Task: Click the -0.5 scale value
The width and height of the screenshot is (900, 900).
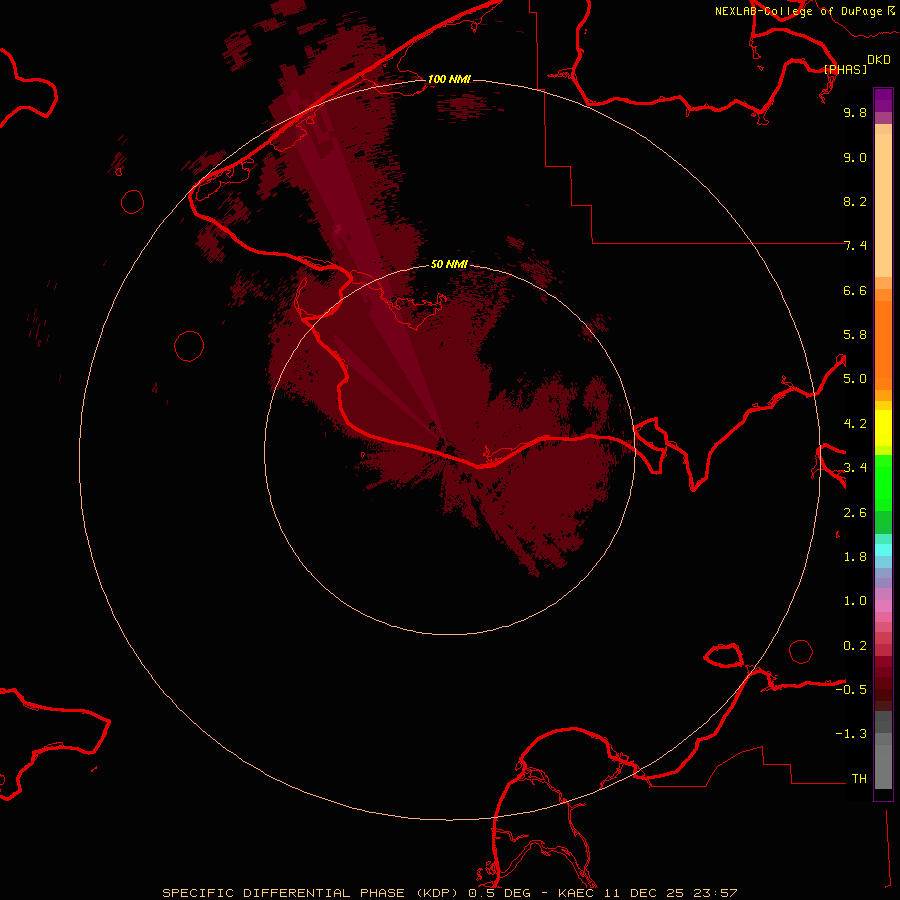Action: point(851,690)
